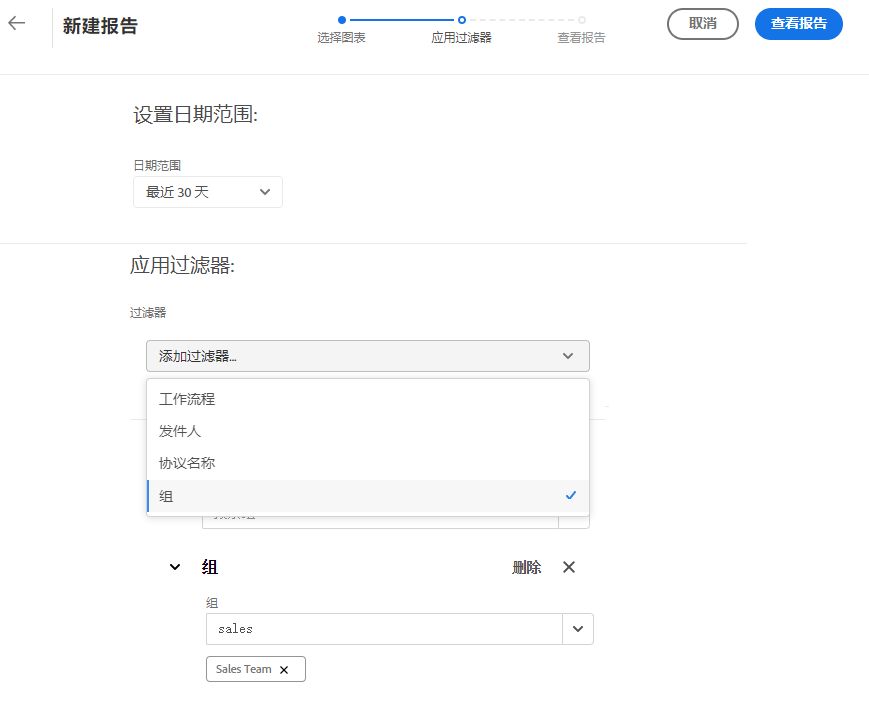Go back using the left arrow icon
The width and height of the screenshot is (869, 721).
click(x=17, y=23)
